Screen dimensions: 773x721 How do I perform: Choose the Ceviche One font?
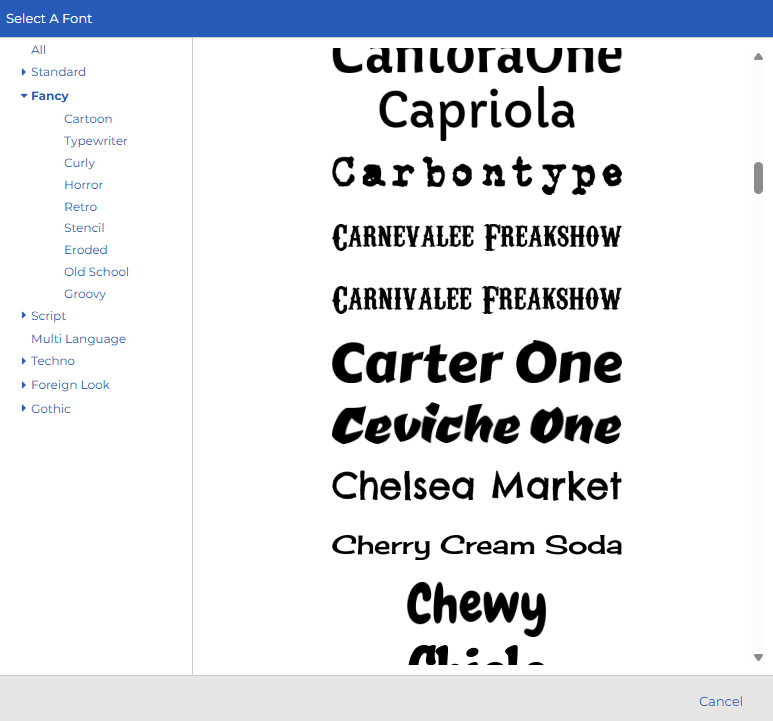point(476,424)
